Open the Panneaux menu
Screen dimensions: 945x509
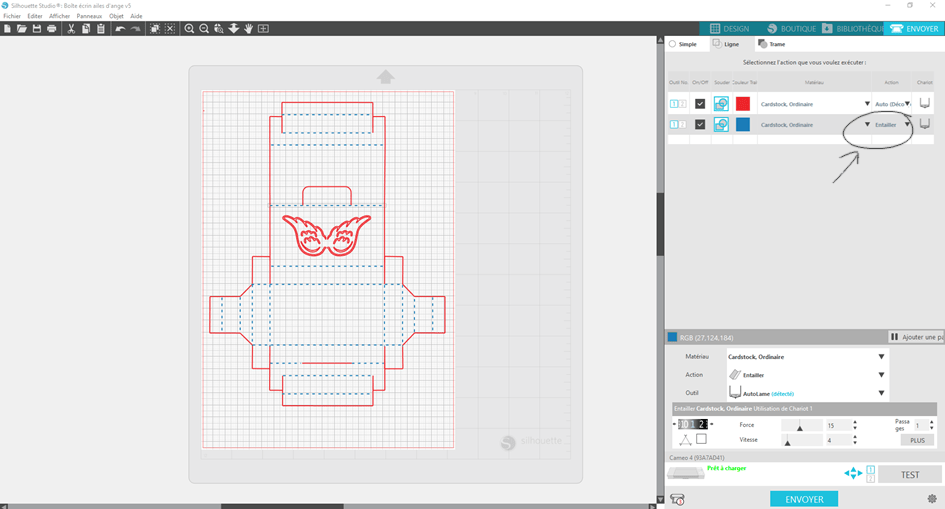89,16
